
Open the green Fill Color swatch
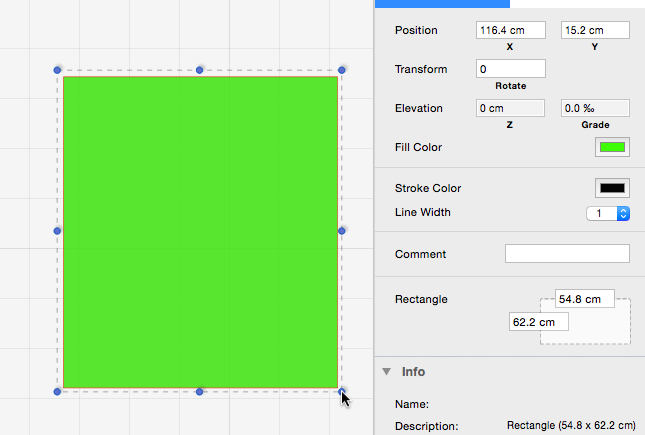[612, 147]
